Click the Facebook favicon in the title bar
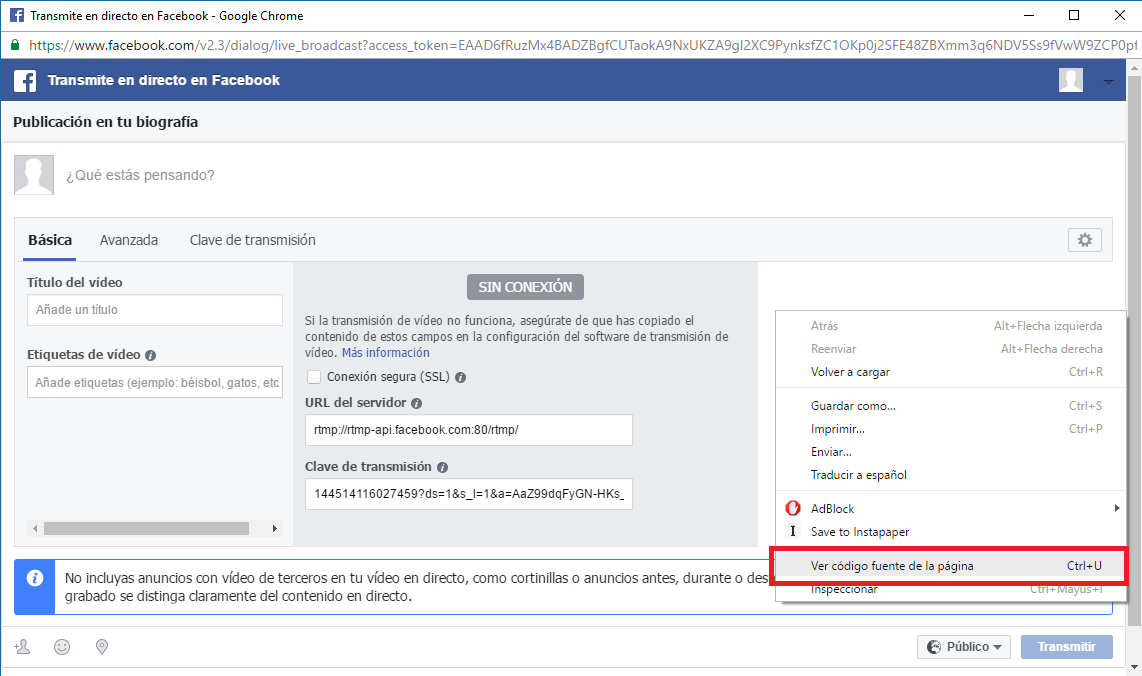 [x=16, y=15]
